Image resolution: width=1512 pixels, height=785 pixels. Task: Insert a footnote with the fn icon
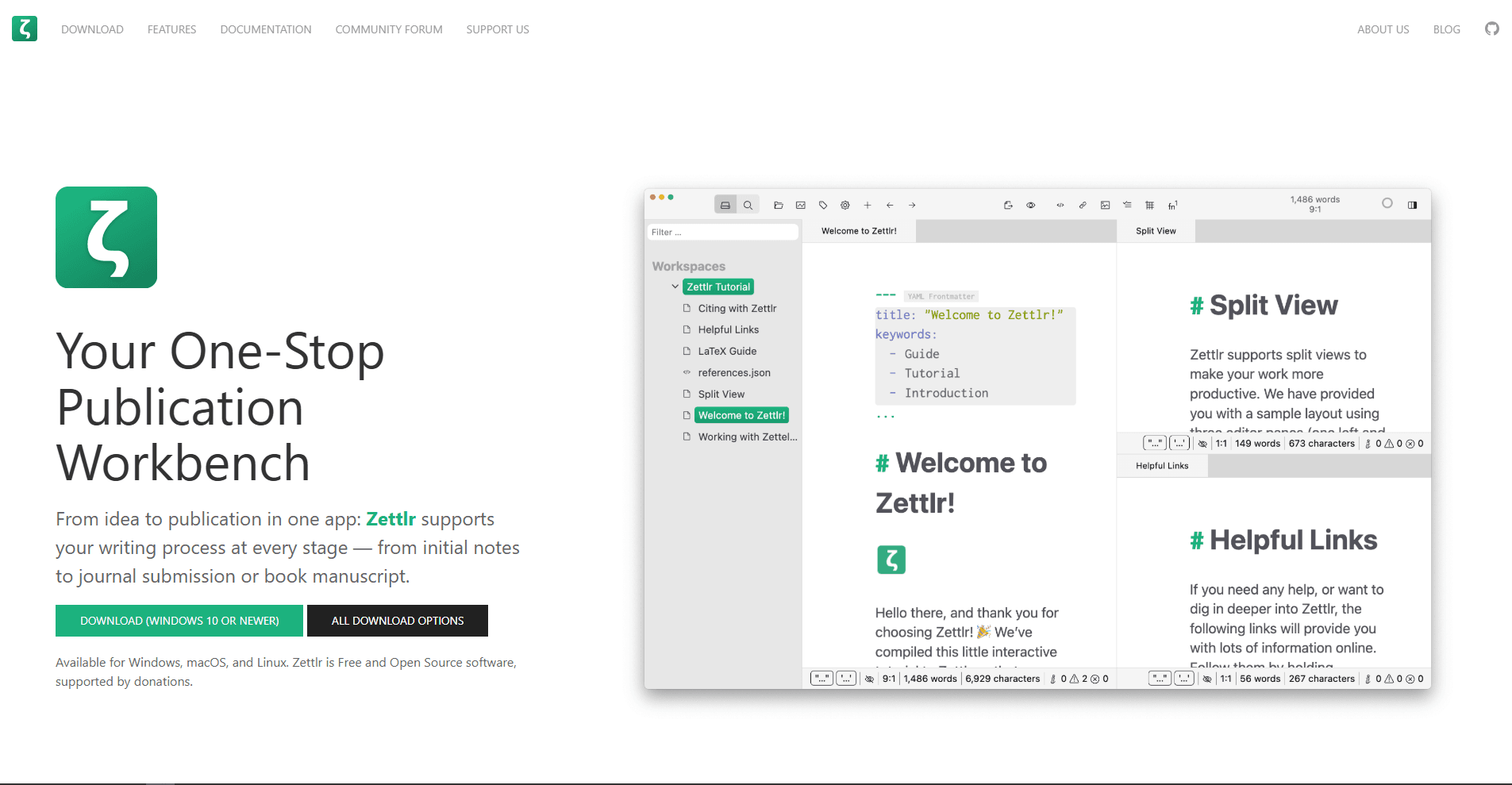click(1172, 205)
